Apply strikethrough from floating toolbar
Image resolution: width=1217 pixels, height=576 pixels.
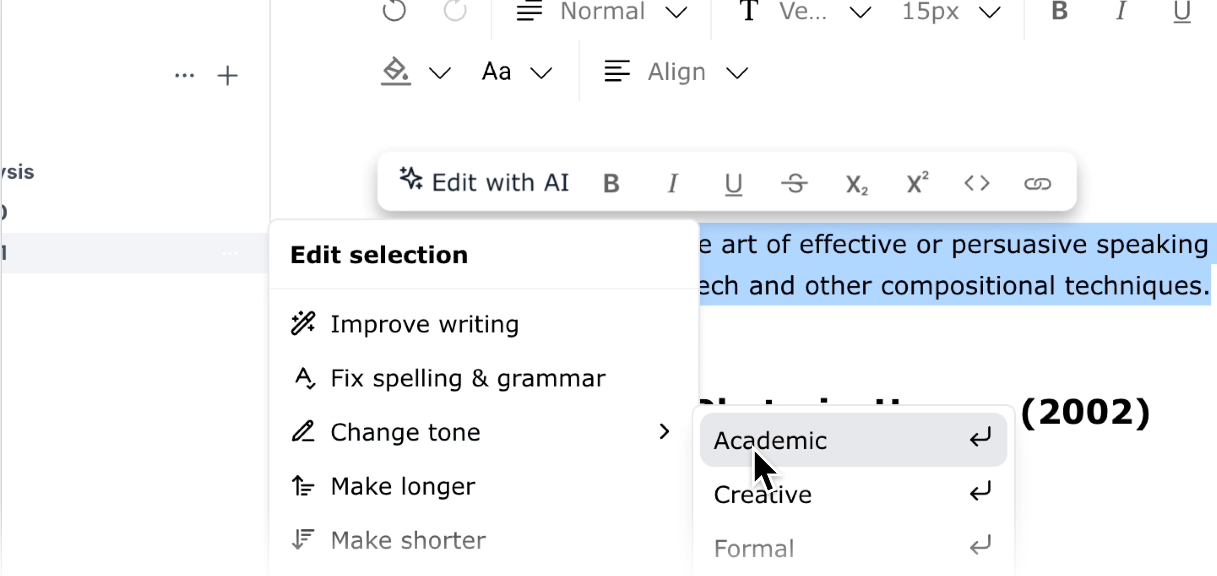pyautogui.click(x=795, y=183)
